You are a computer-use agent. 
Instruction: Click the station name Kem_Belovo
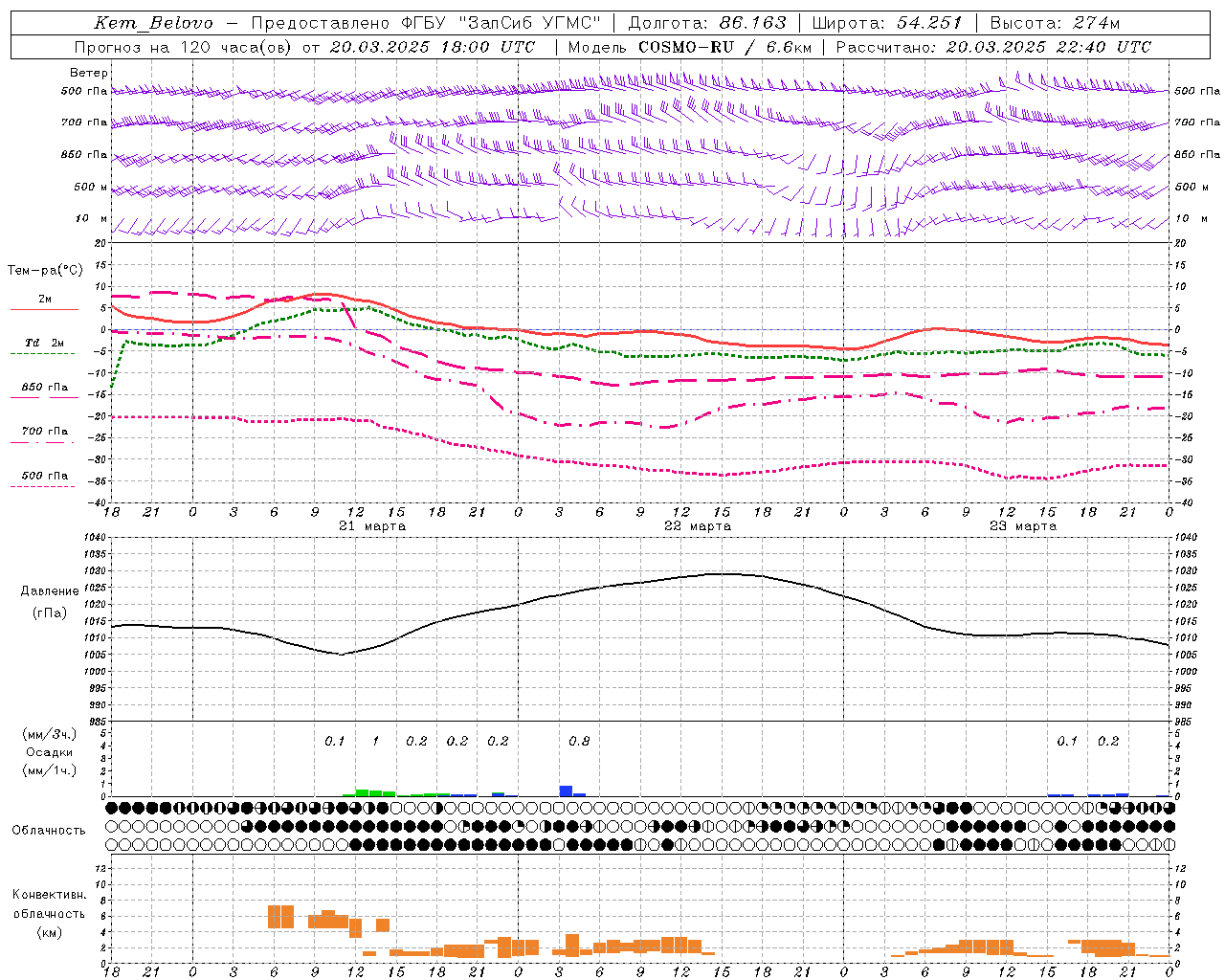[x=153, y=23]
